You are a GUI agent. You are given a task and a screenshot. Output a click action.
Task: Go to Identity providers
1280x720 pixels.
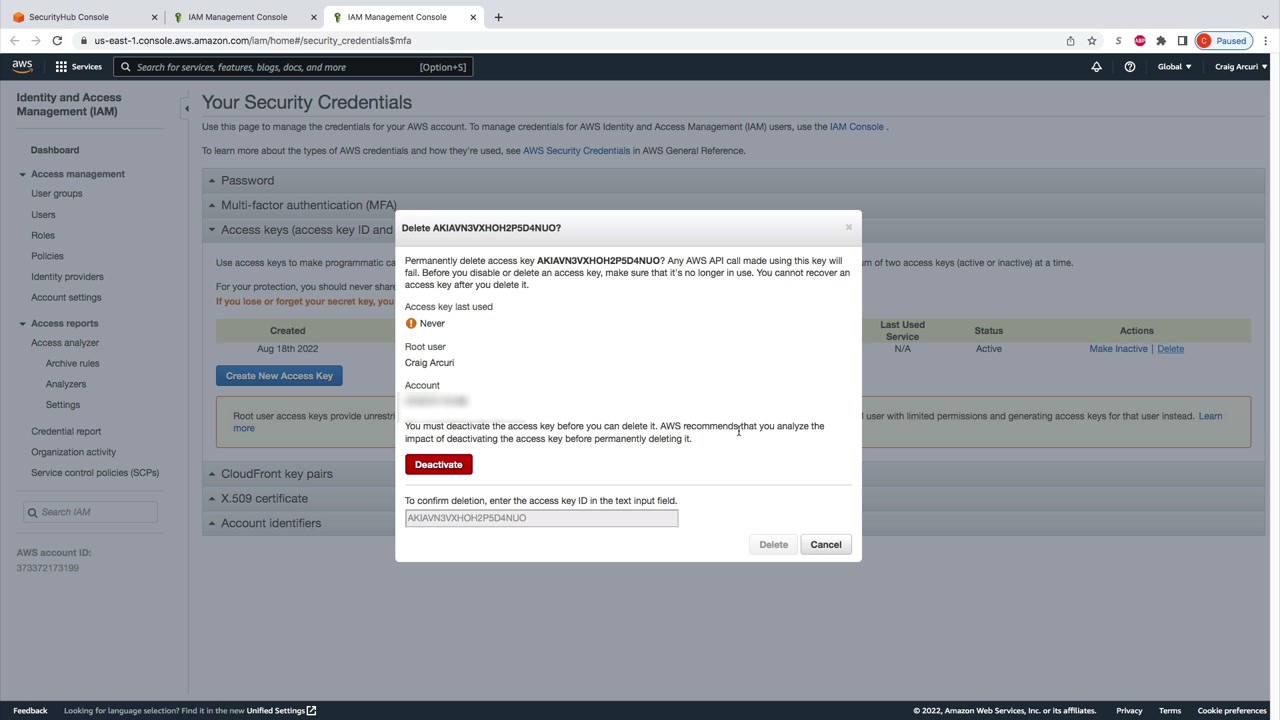coord(67,277)
